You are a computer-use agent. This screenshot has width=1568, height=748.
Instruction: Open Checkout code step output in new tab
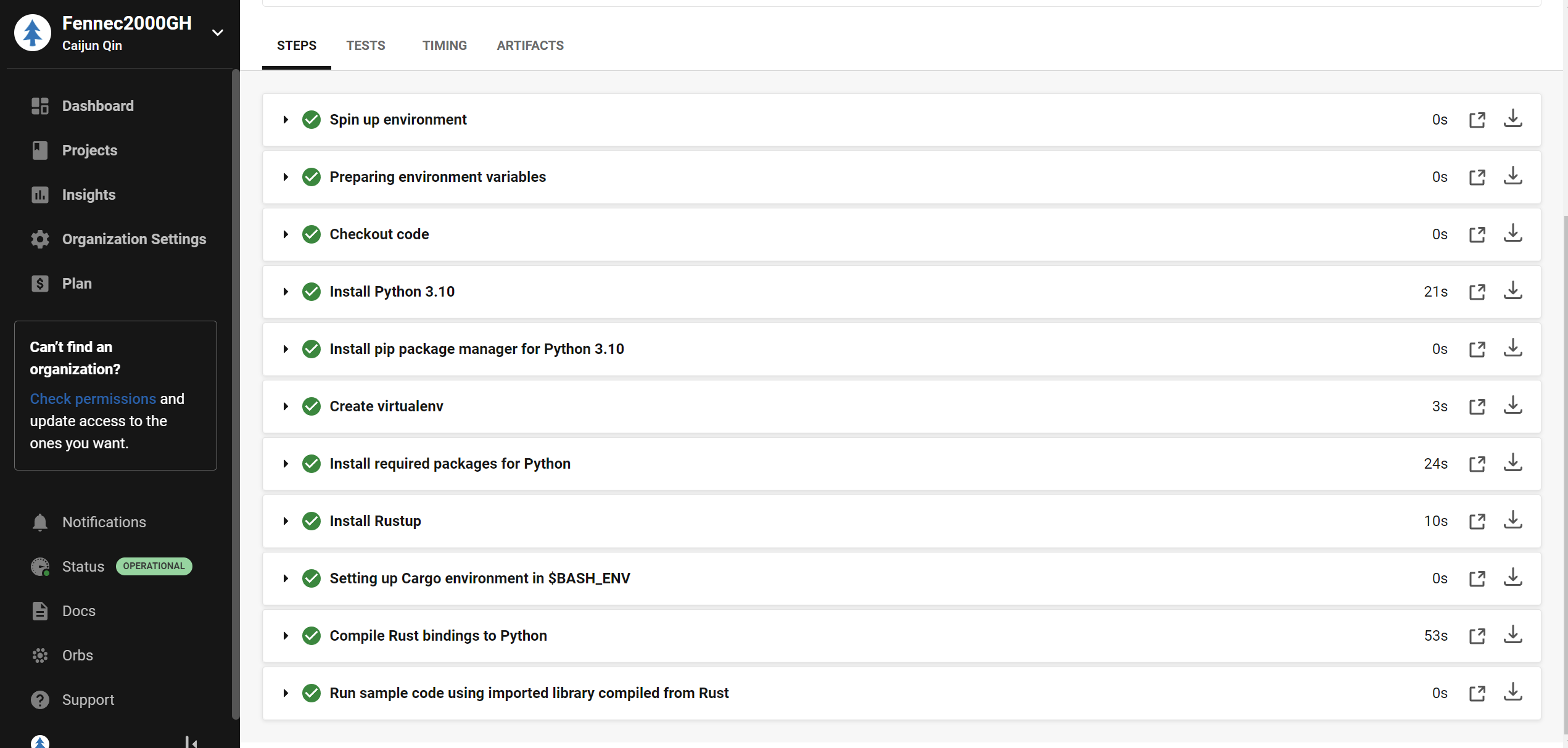(x=1477, y=234)
